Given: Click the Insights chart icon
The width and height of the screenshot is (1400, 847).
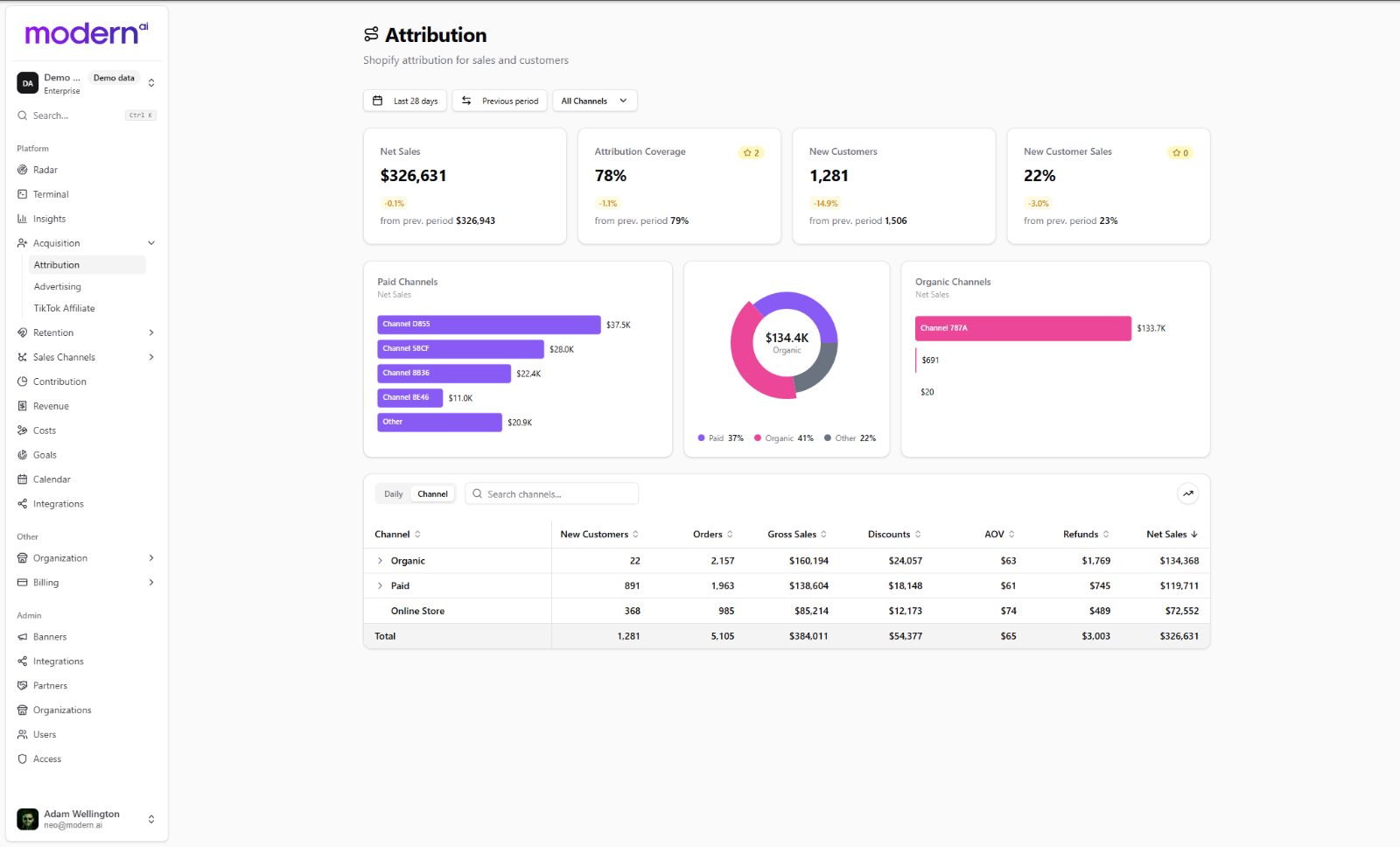Looking at the screenshot, I should [x=22, y=219].
